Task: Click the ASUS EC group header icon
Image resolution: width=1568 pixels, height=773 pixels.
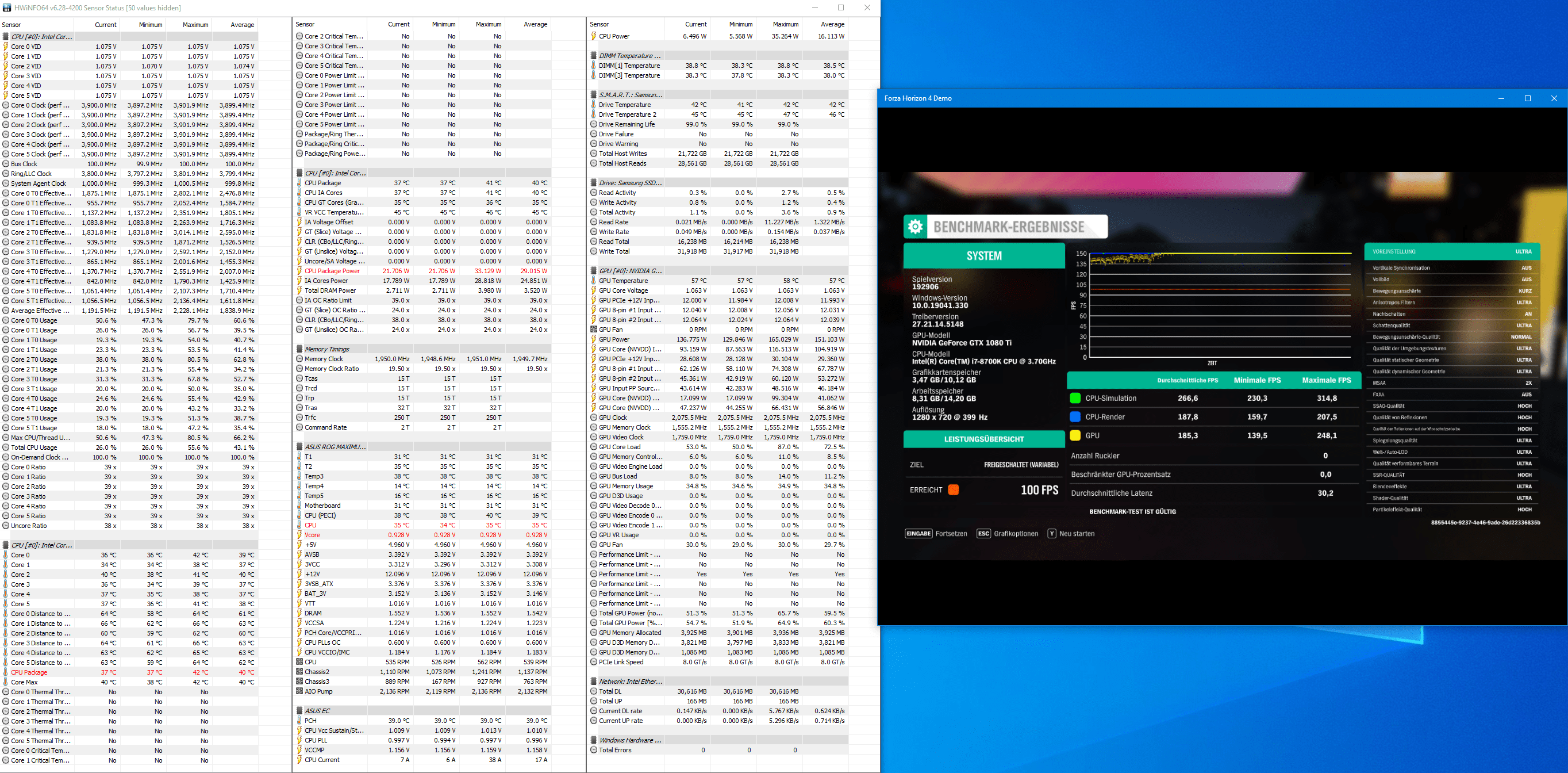Action: [299, 711]
